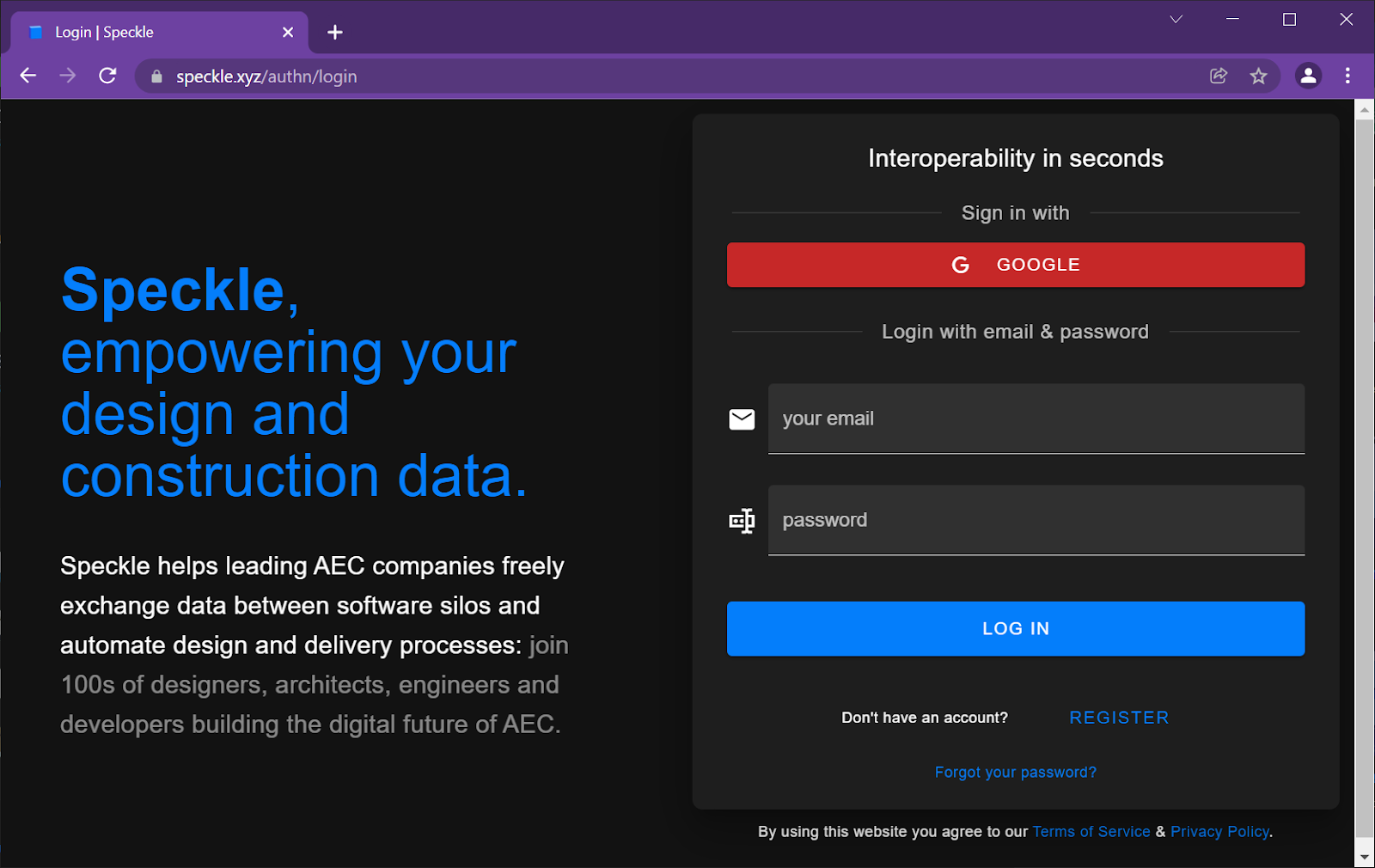Click the Sign in with label

tap(1015, 213)
